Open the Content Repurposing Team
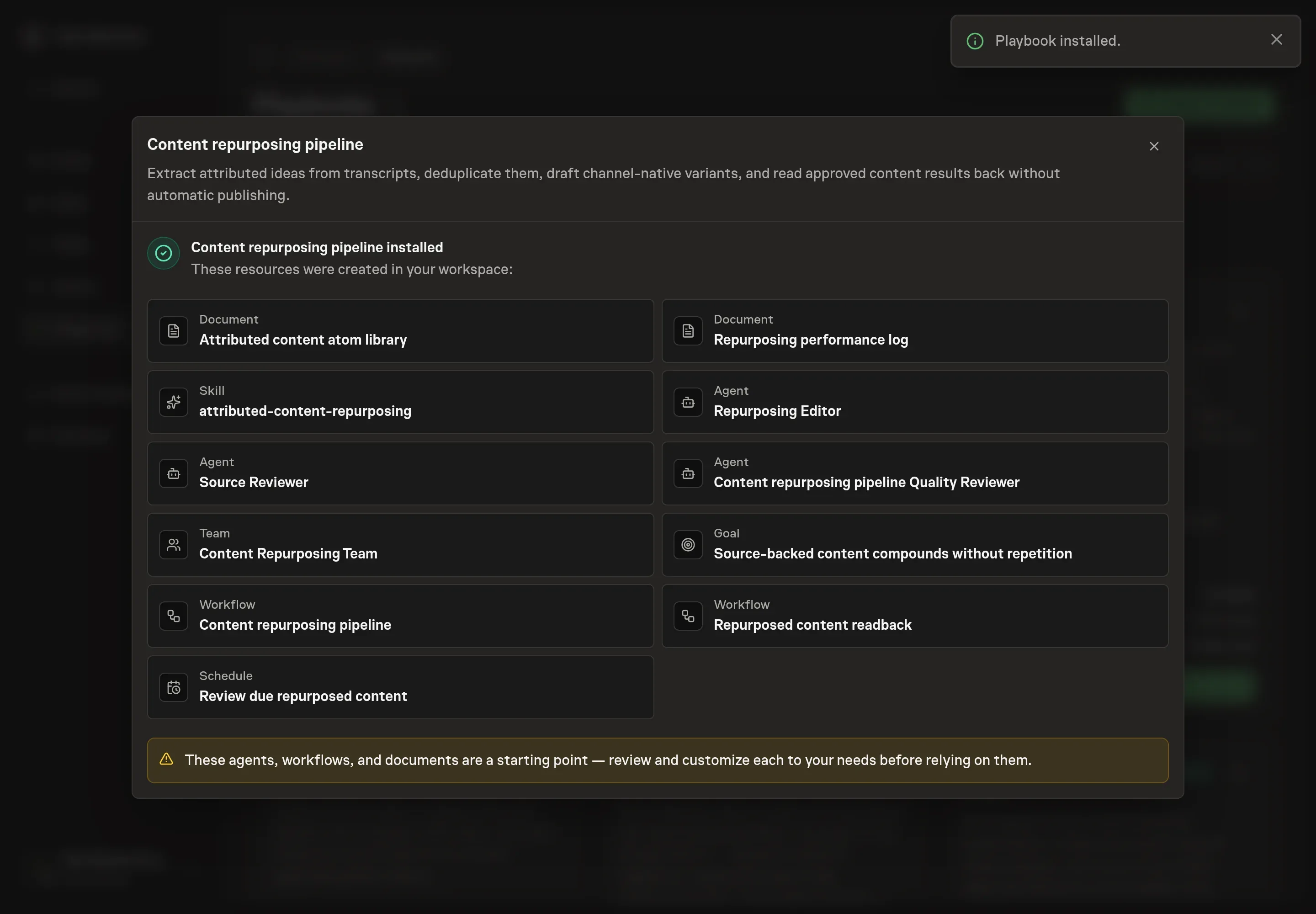This screenshot has height=914, width=1316. (400, 545)
